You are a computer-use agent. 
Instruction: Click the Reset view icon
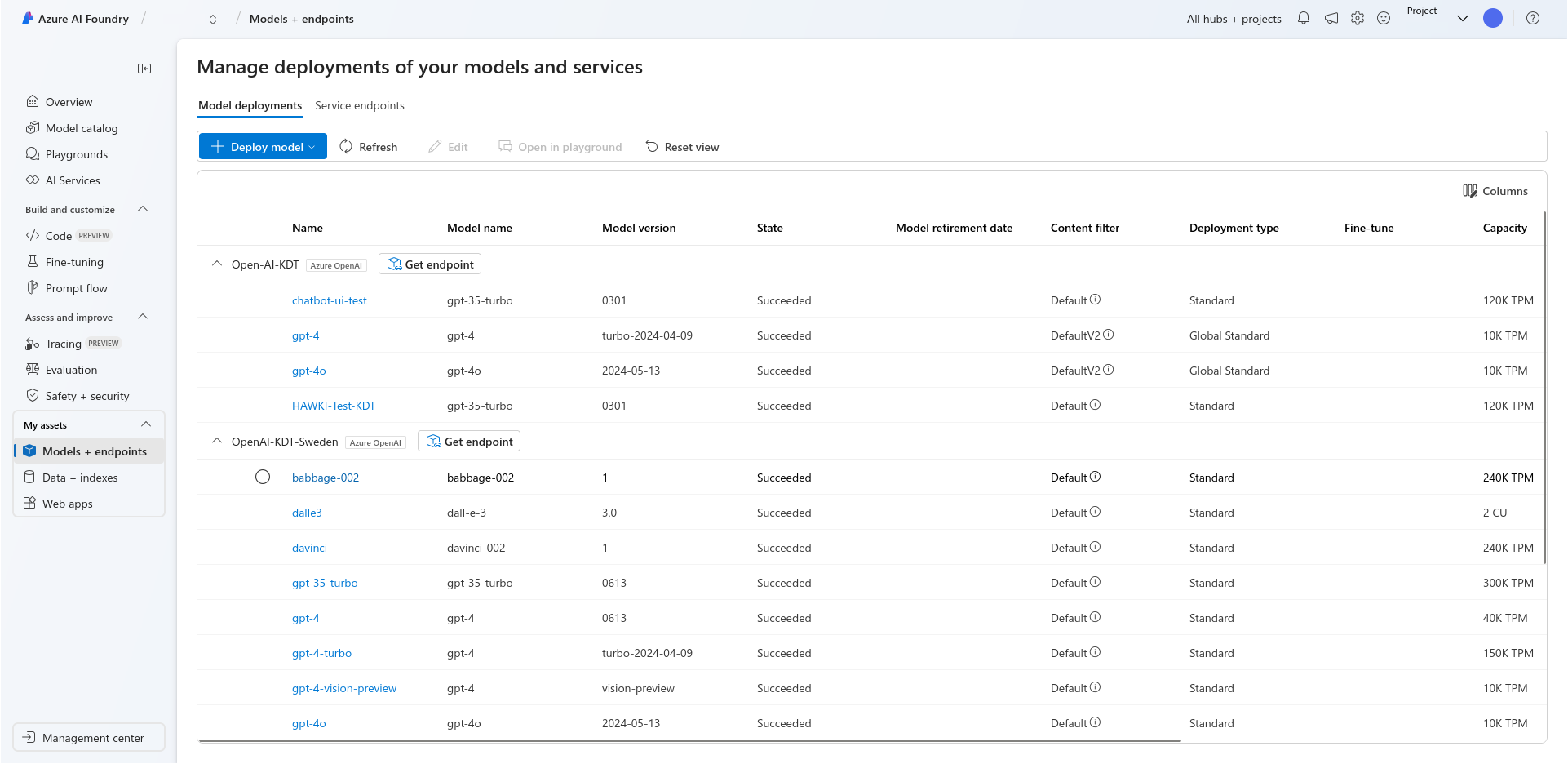[x=652, y=146]
